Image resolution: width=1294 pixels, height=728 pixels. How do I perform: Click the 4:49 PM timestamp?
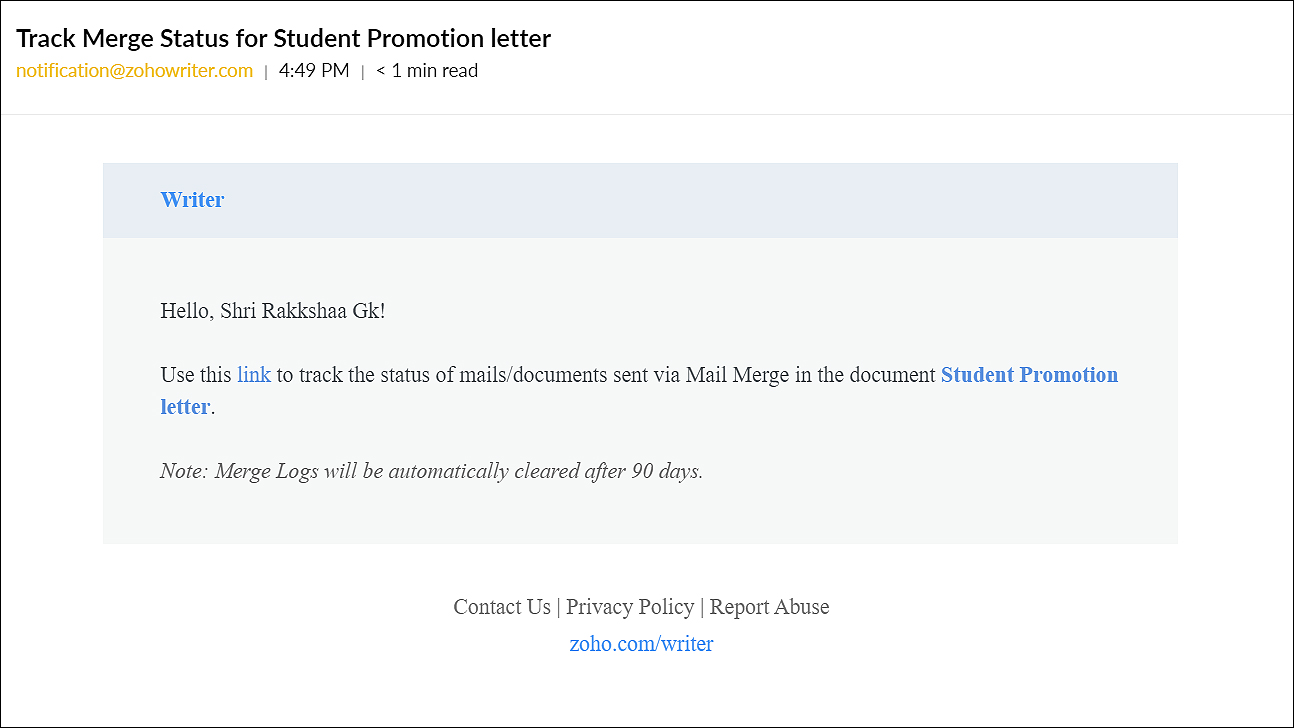click(314, 71)
